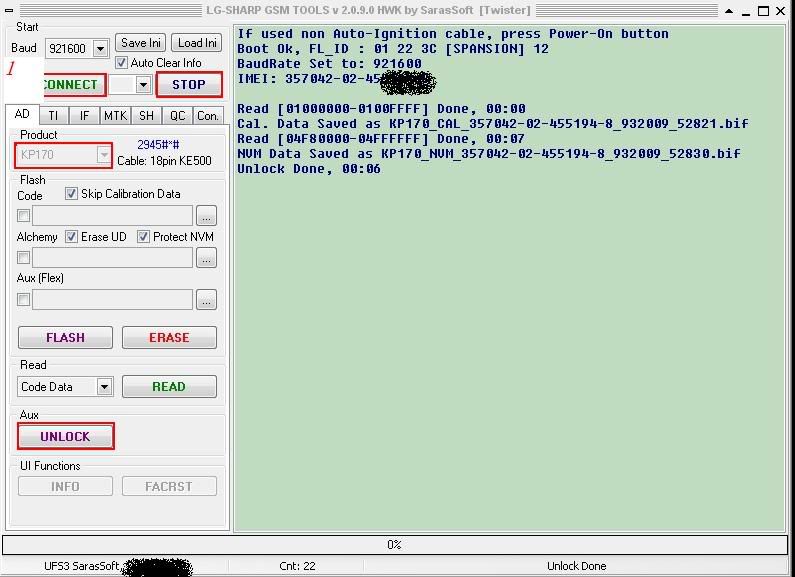Uncheck Skip Calibration Data
This screenshot has width=795, height=577.
point(71,194)
